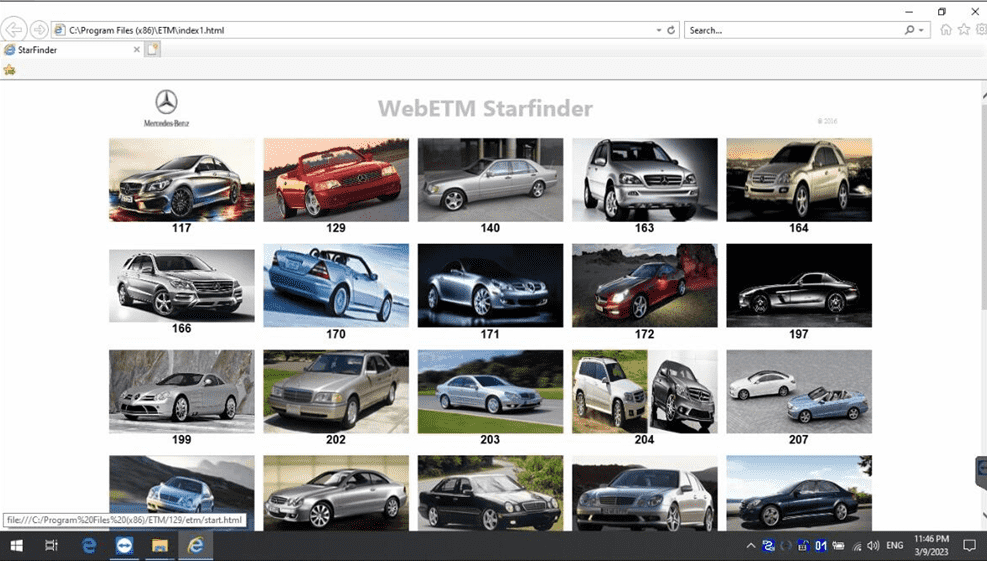Open the model 171 roadster thumbnail
The image size is (987, 561).
click(490, 285)
